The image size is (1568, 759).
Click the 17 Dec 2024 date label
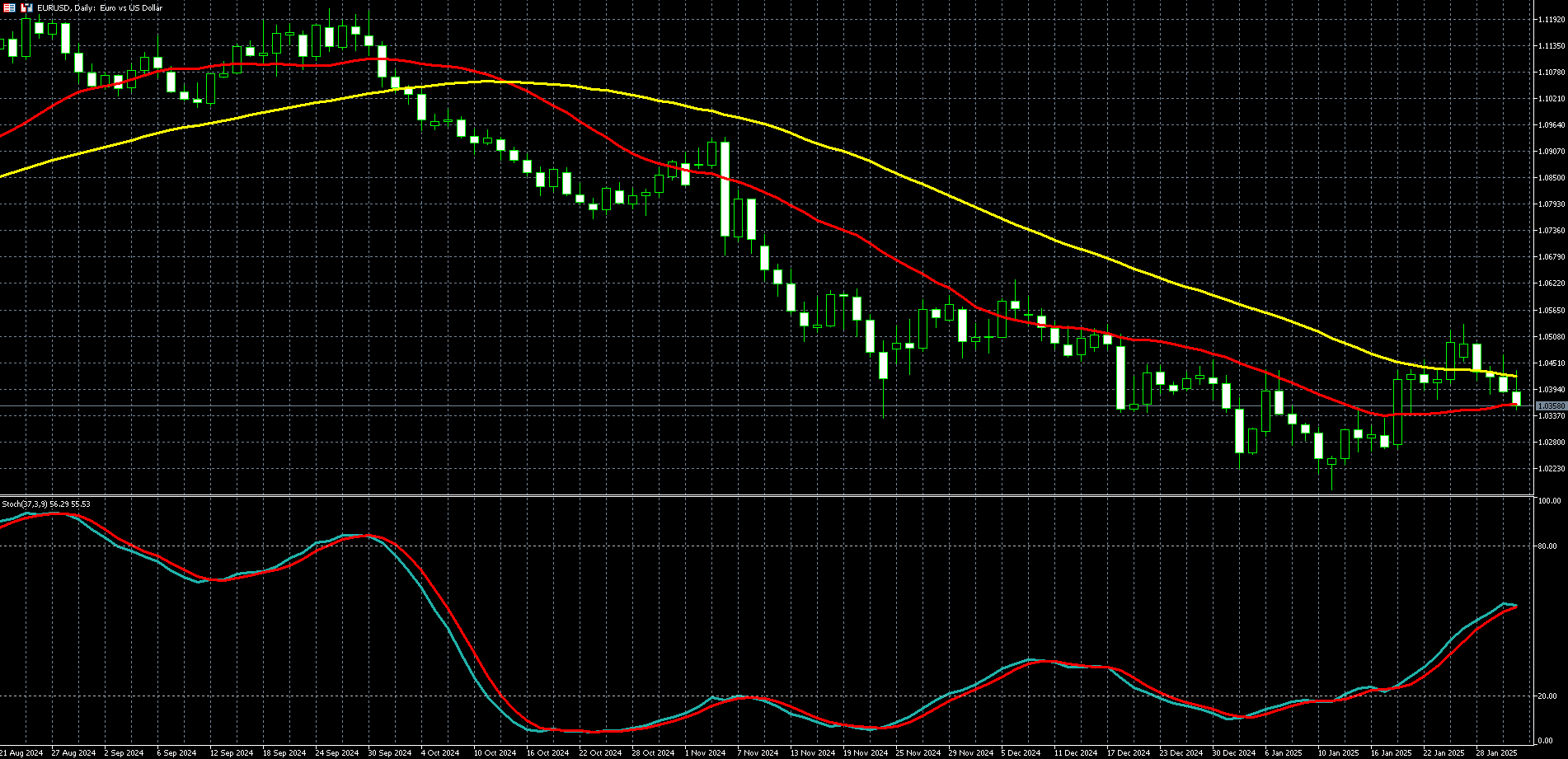[1128, 752]
